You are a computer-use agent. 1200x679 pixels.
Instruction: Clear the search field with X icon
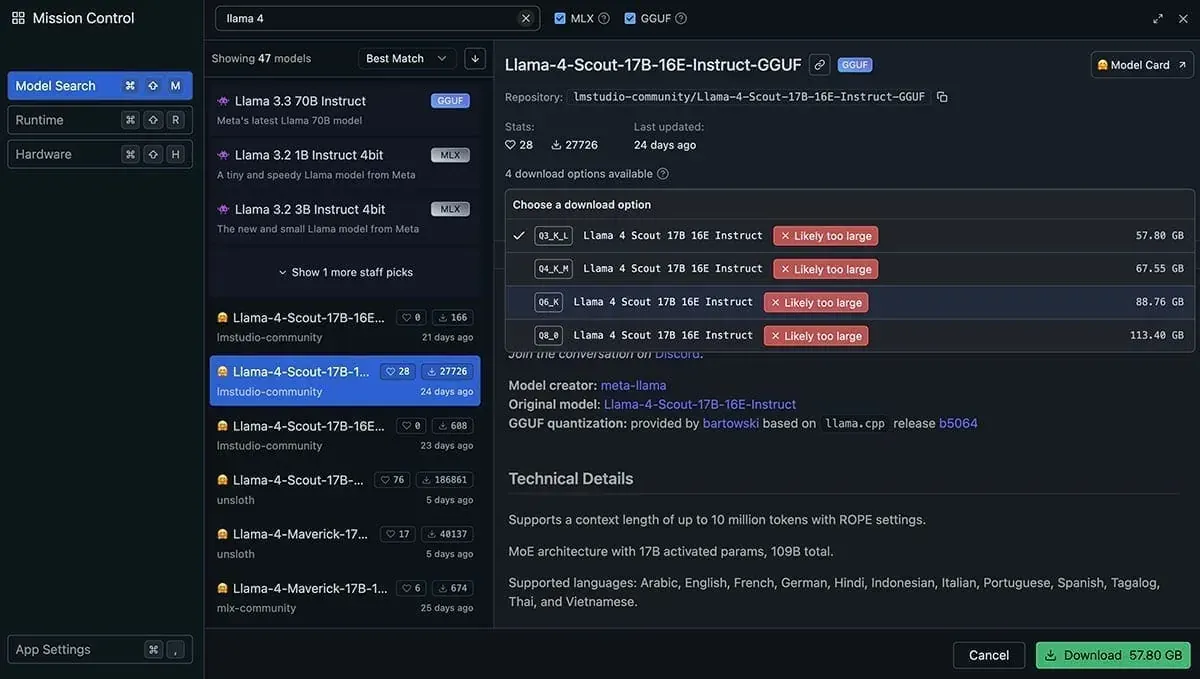pos(526,18)
